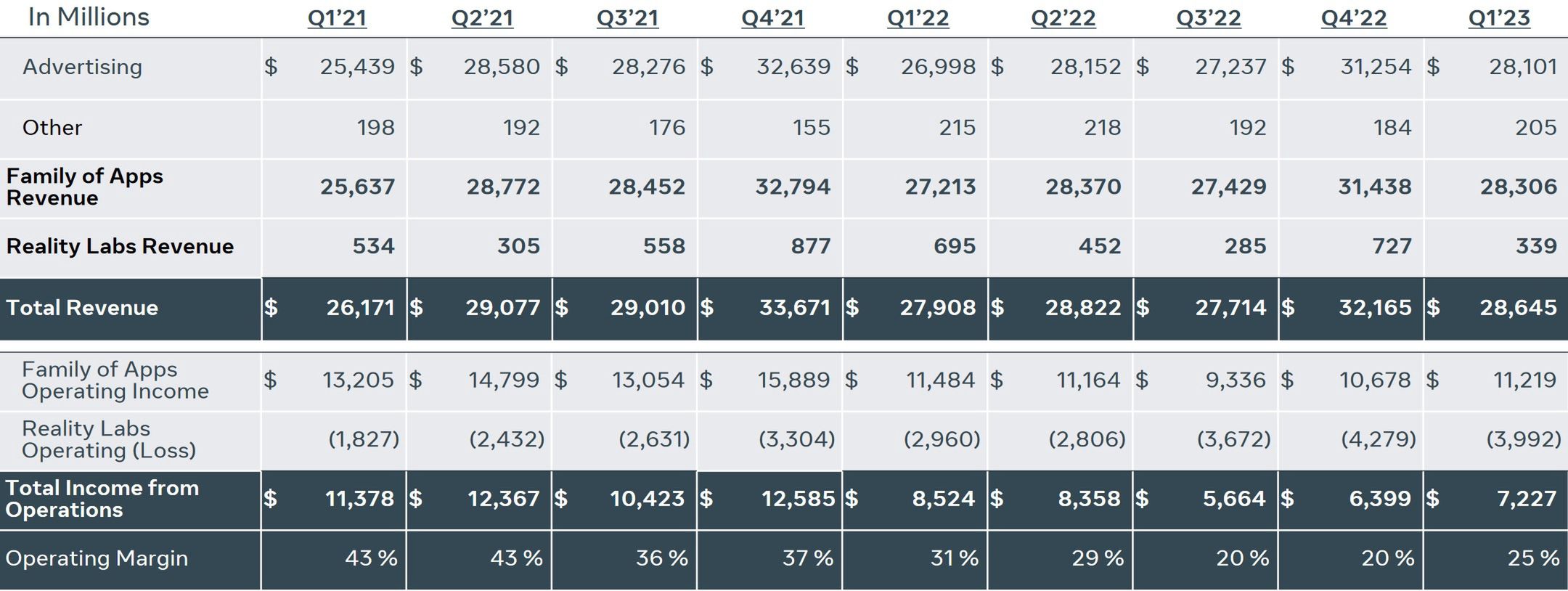This screenshot has height=591, width=1568.
Task: Select Q1'21 Operating Margin cell
Action: pyautogui.click(x=371, y=558)
